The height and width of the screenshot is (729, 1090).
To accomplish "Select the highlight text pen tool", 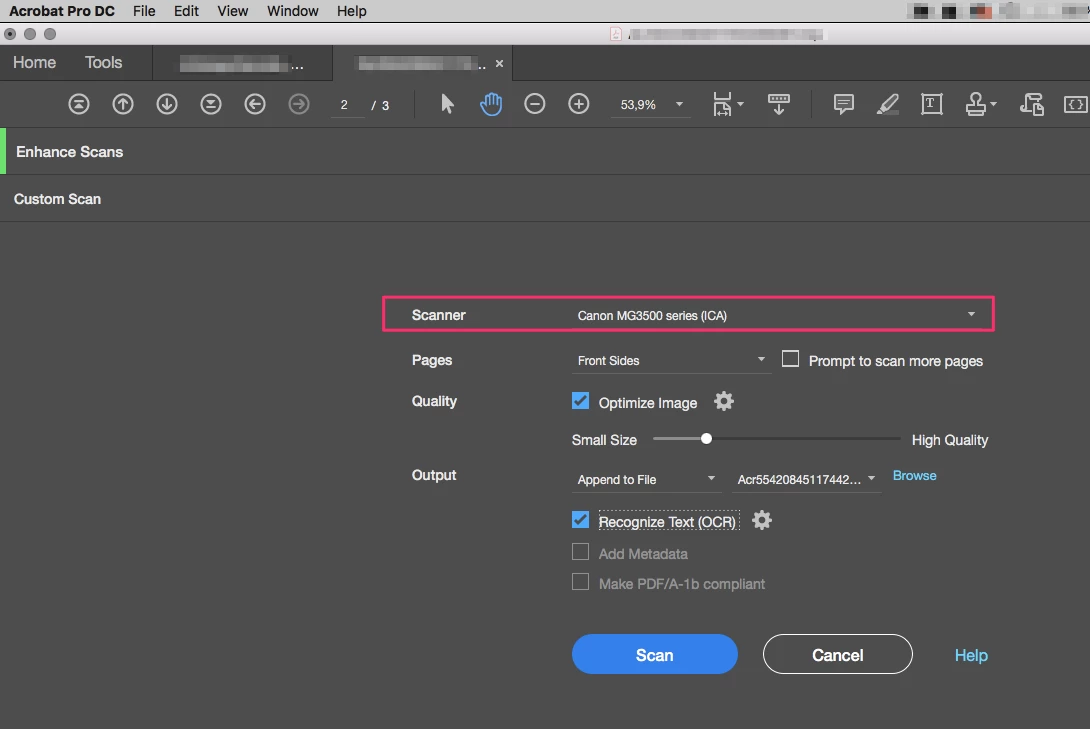I will coord(887,104).
